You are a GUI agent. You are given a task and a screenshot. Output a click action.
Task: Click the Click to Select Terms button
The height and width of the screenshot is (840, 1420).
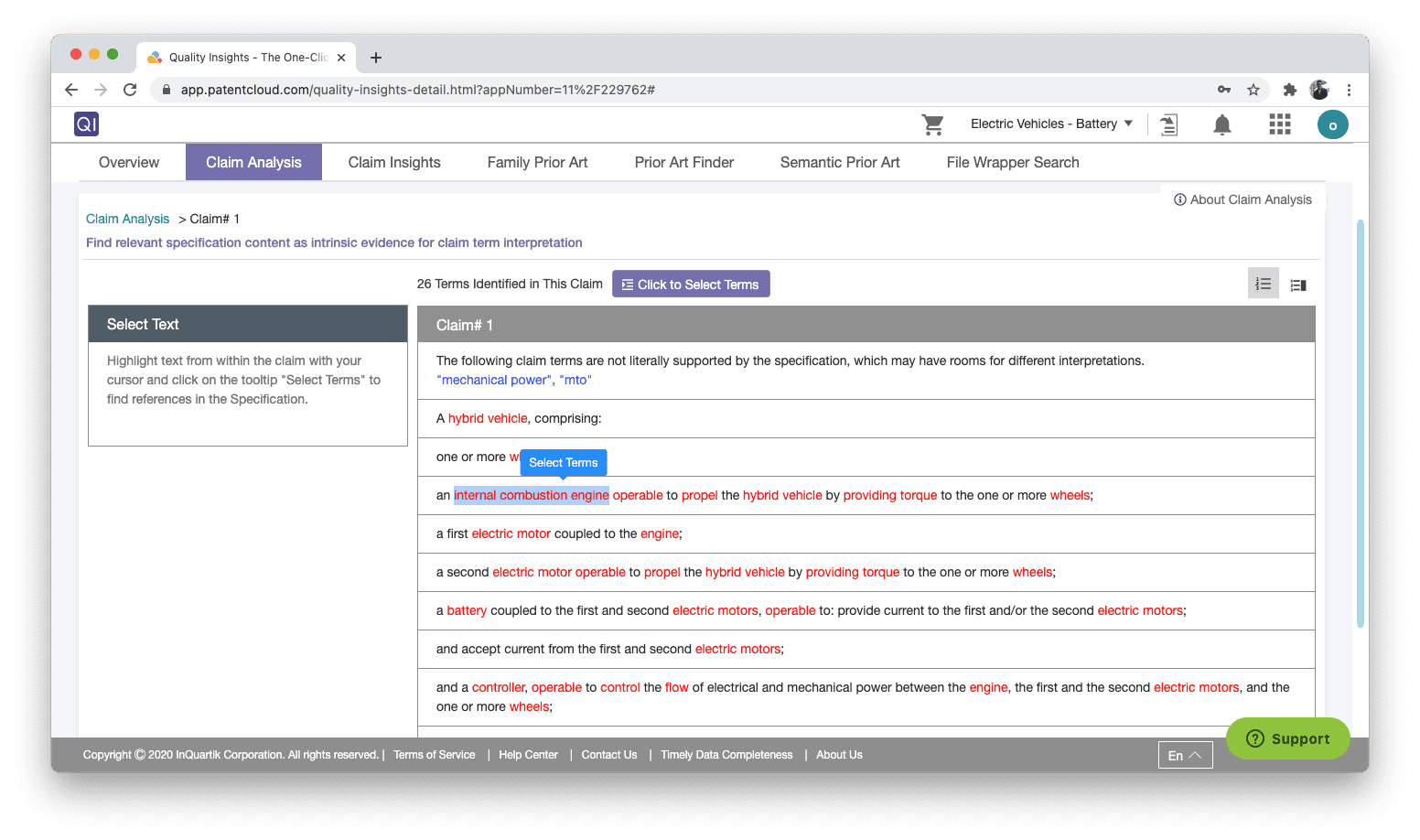[691, 284]
